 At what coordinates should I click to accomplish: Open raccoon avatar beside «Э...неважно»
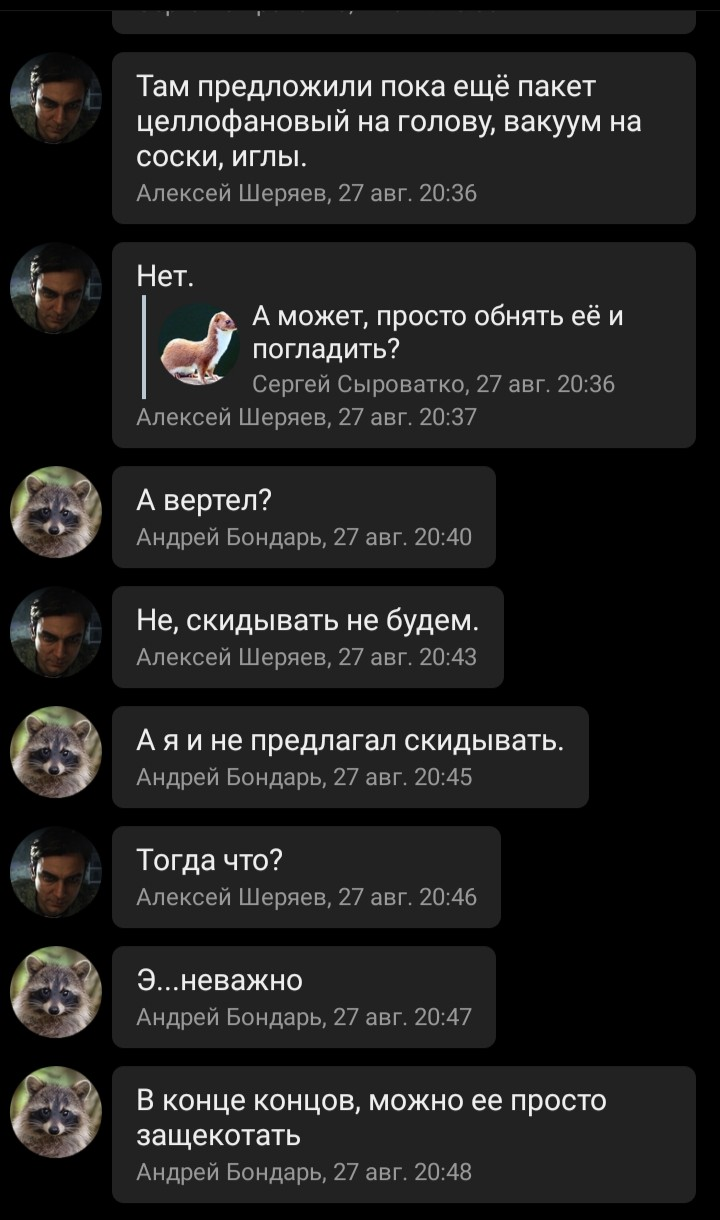[x=56, y=992]
